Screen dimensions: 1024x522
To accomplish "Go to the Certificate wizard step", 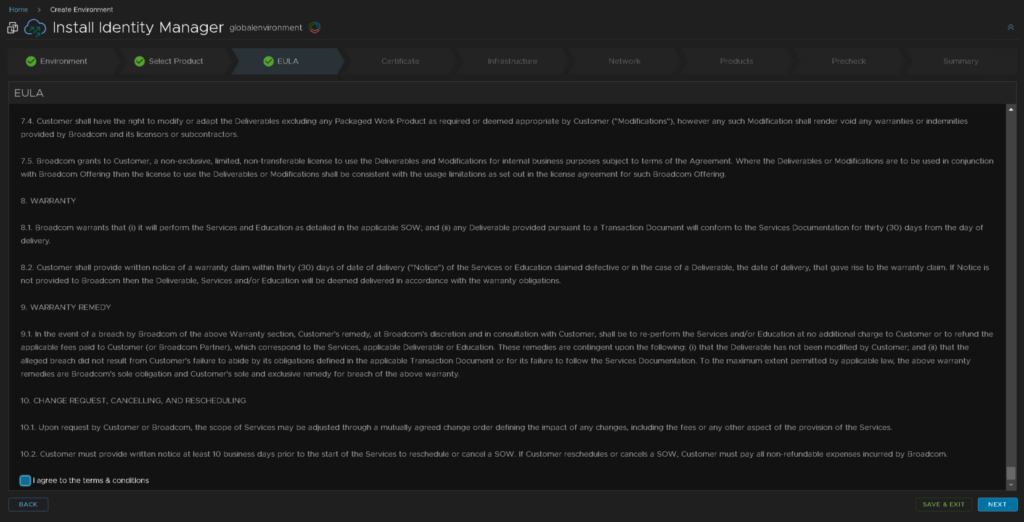I will click(x=400, y=61).
